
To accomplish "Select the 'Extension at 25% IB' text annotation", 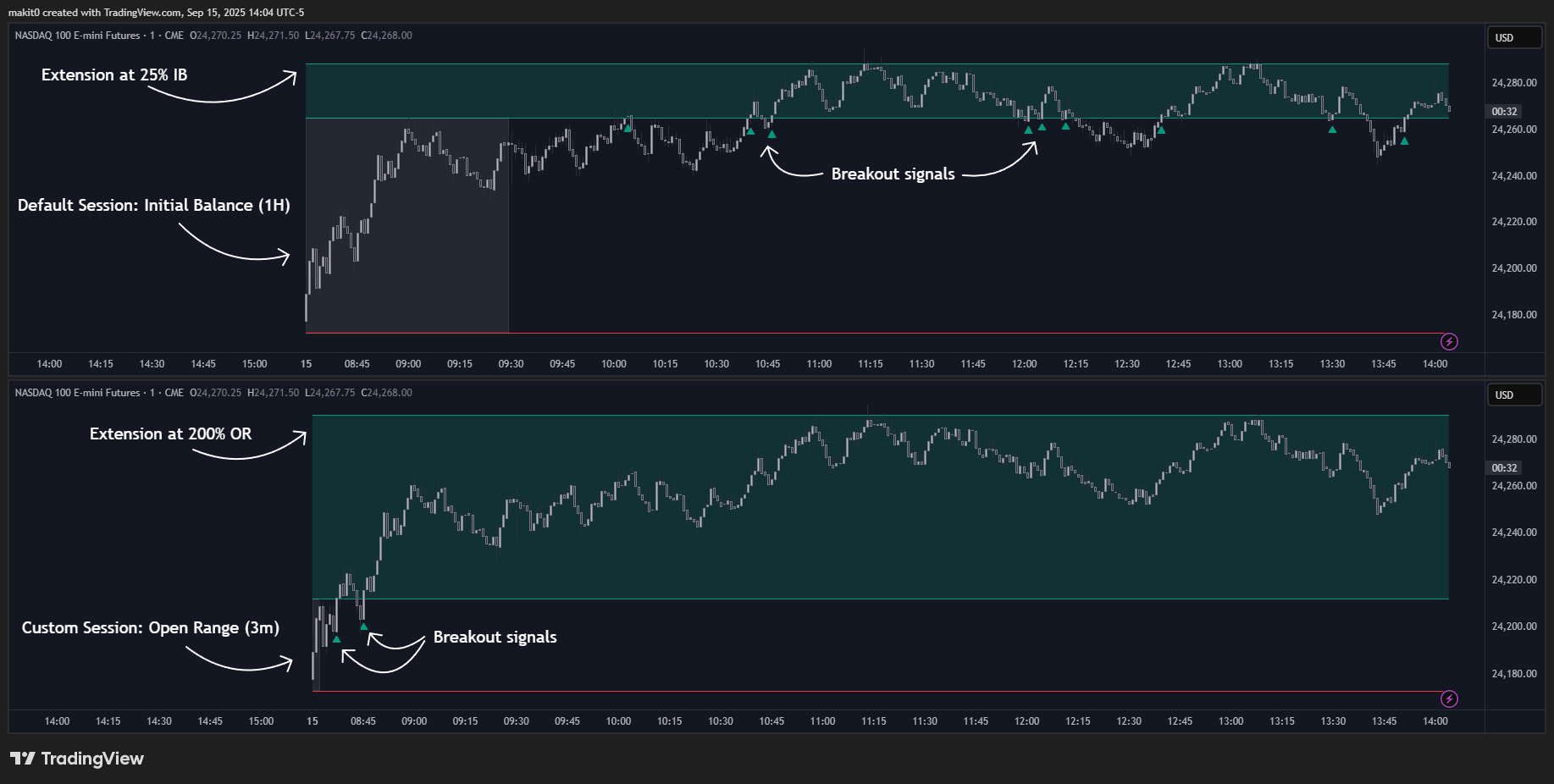I will (x=114, y=75).
